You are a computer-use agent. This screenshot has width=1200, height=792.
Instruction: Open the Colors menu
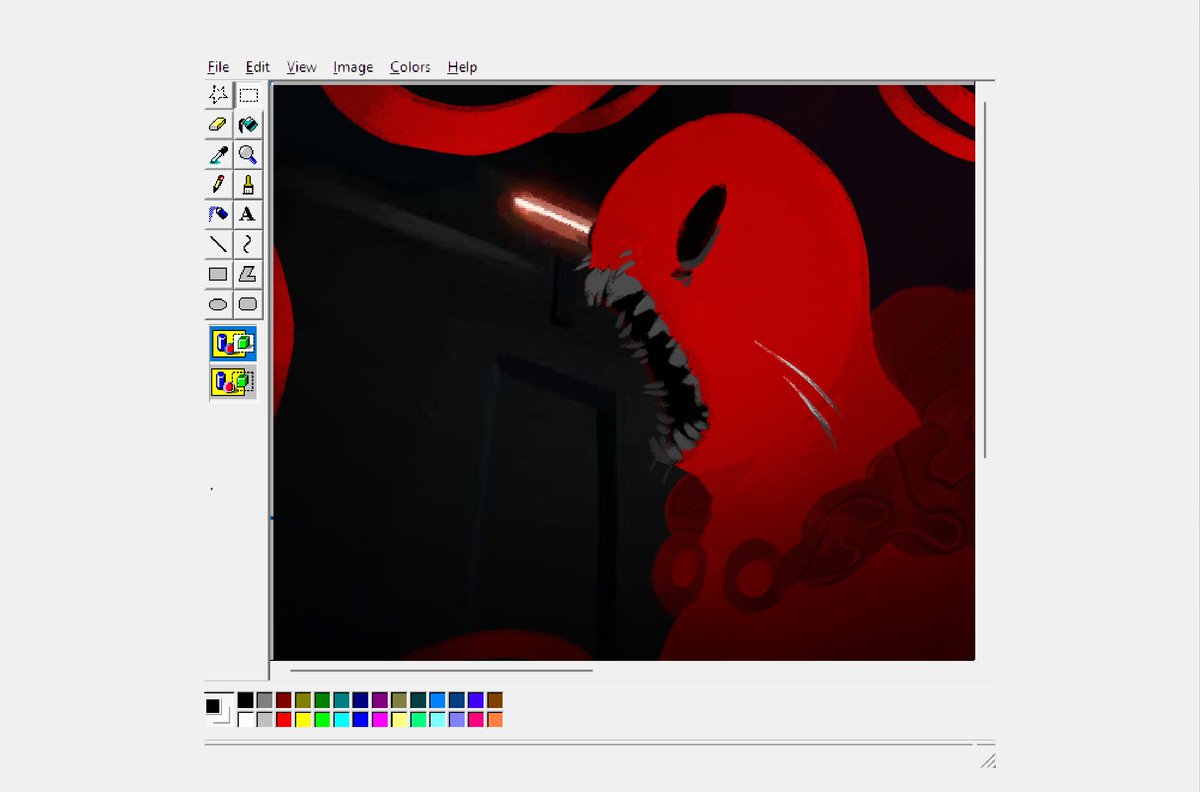point(410,67)
